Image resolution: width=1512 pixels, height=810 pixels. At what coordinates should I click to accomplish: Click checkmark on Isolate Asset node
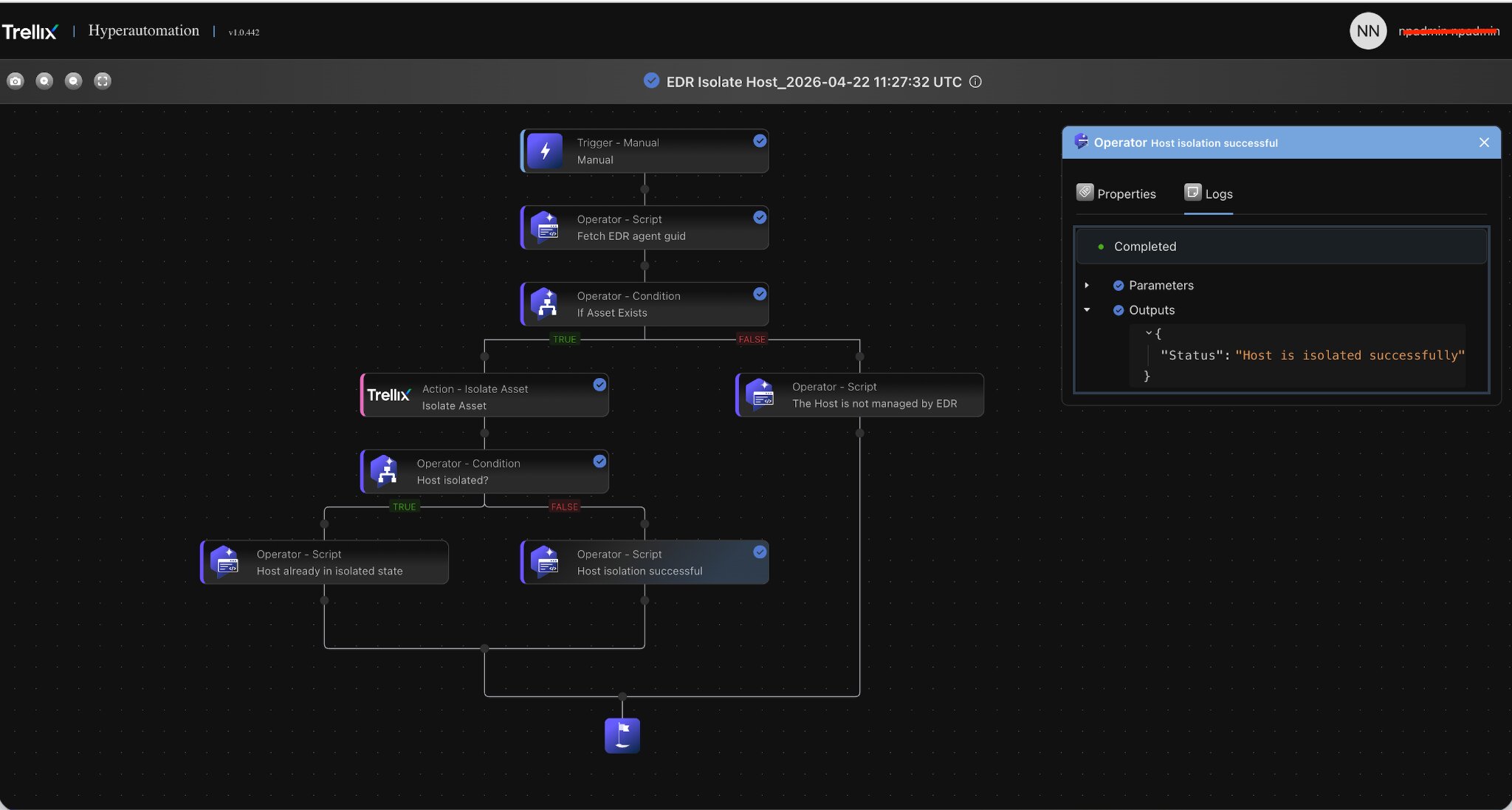click(x=599, y=385)
